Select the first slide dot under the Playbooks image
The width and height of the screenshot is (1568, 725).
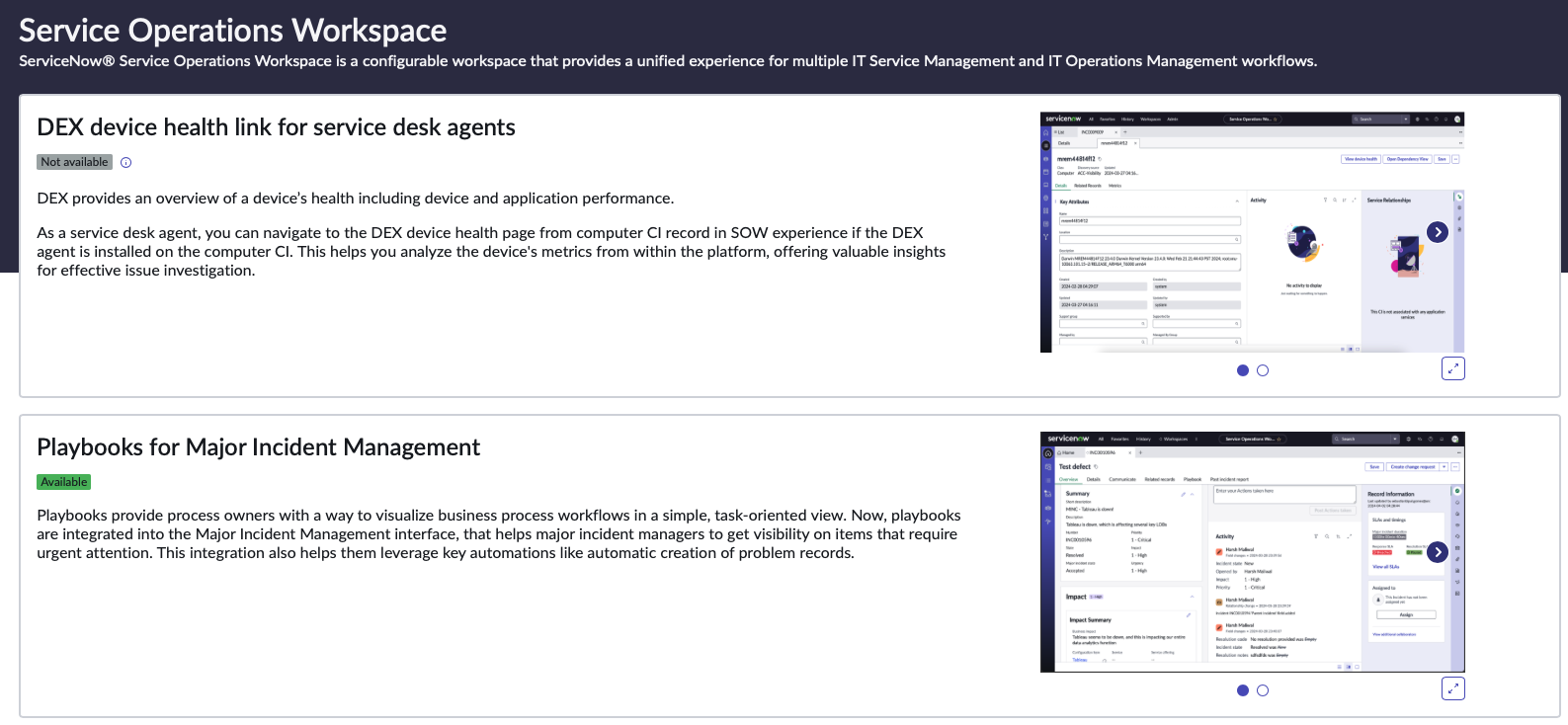point(1243,690)
